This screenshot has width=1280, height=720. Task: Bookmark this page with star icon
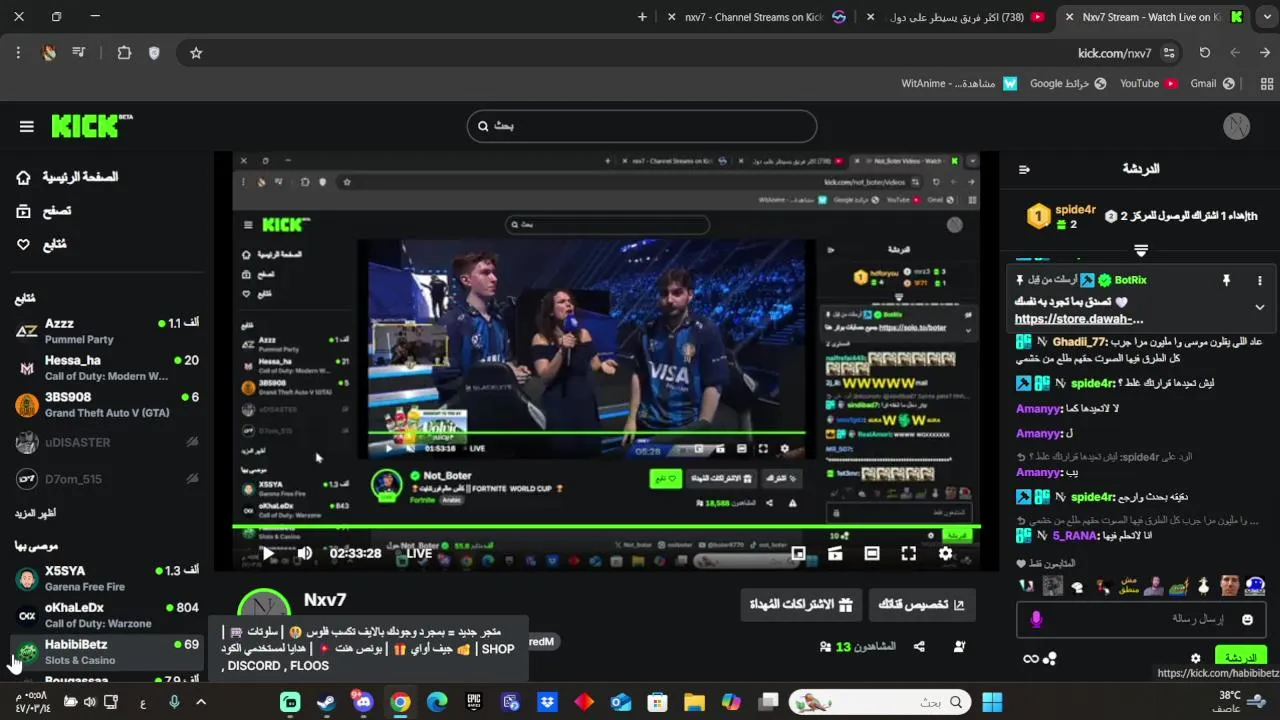pyautogui.click(x=196, y=53)
